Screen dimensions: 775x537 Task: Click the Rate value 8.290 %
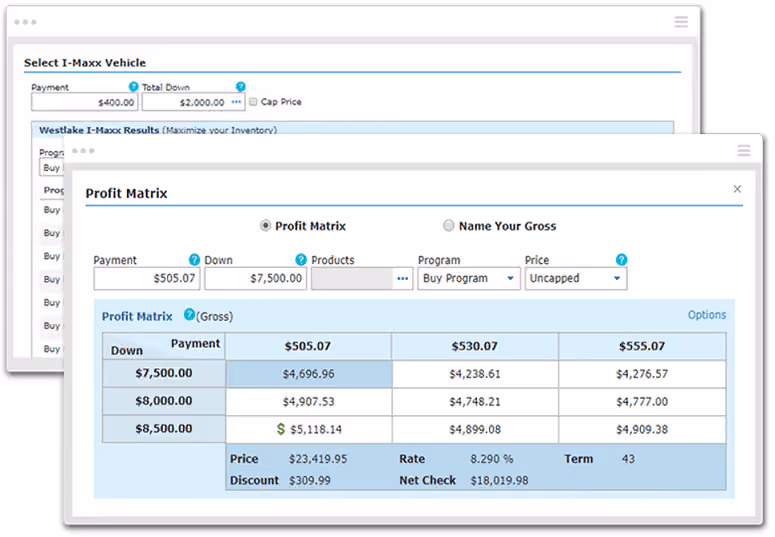491,459
